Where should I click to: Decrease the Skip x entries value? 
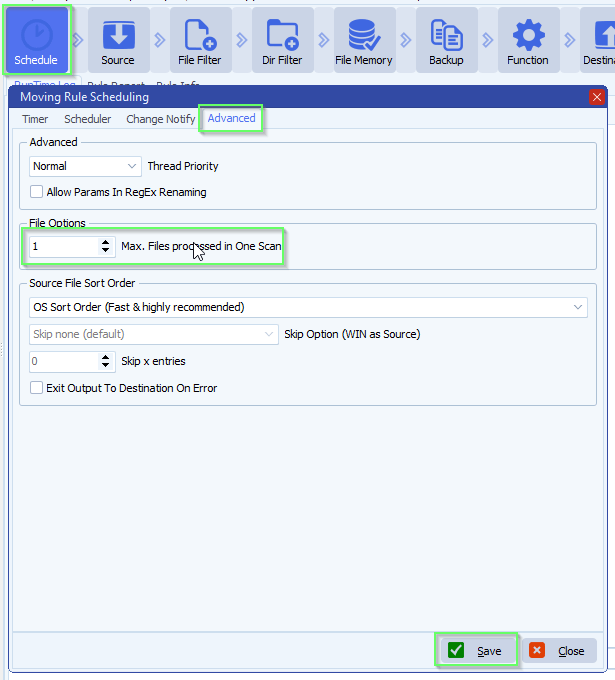point(105,366)
